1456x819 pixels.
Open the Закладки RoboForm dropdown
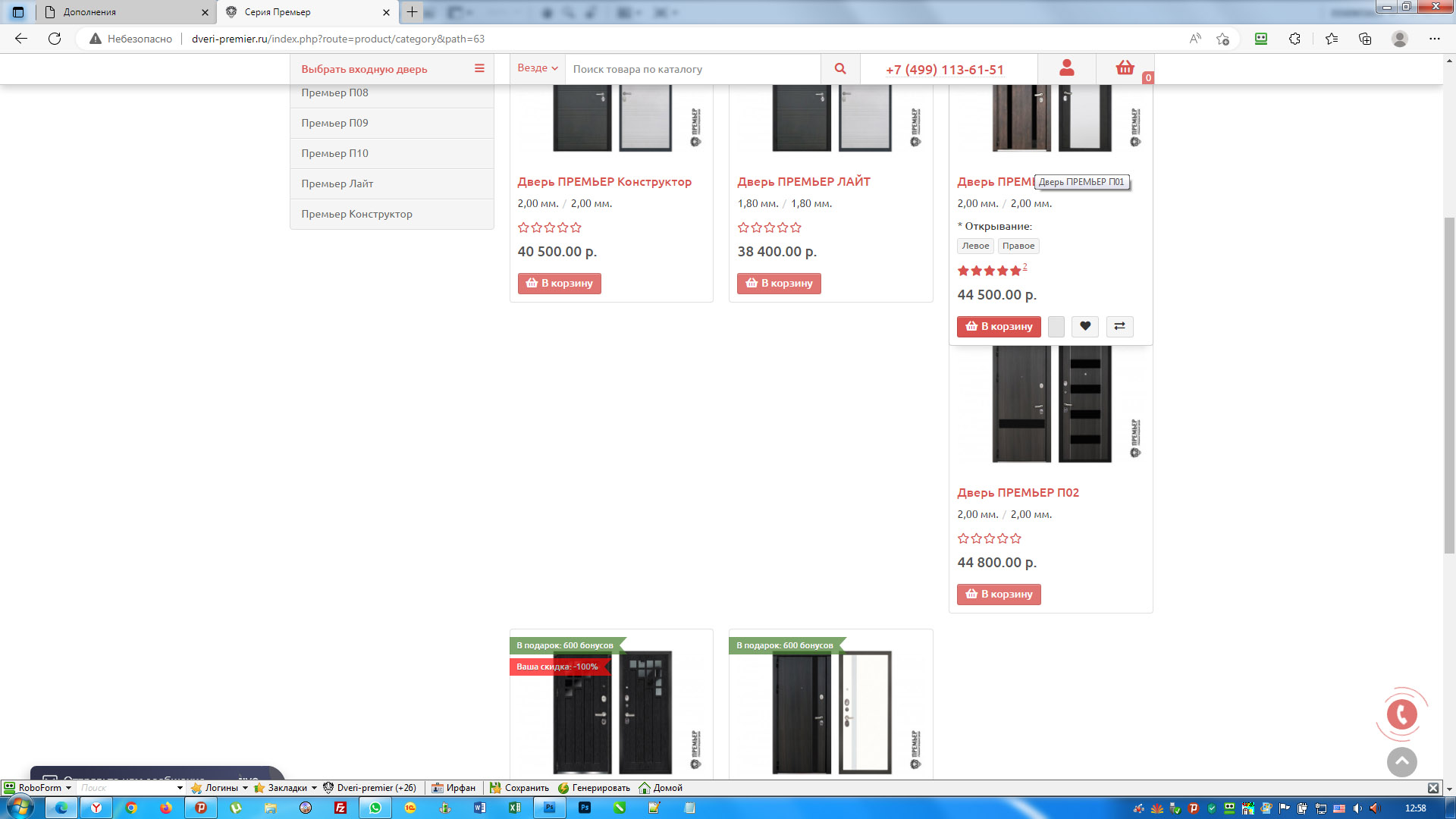(x=286, y=788)
